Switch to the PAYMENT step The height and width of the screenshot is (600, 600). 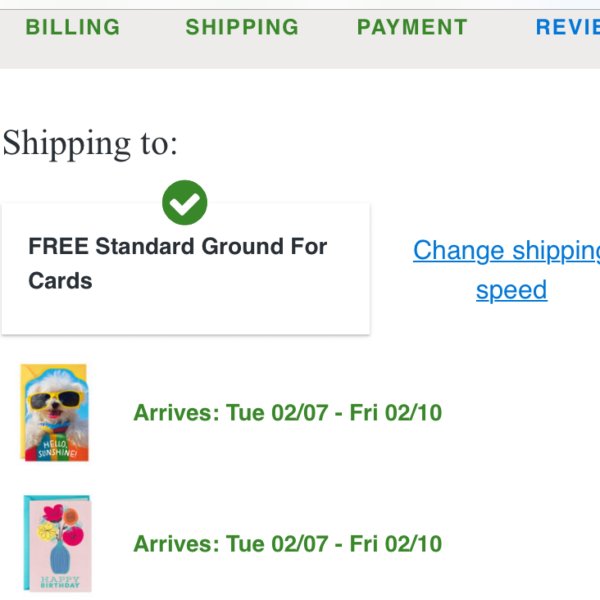tap(412, 27)
